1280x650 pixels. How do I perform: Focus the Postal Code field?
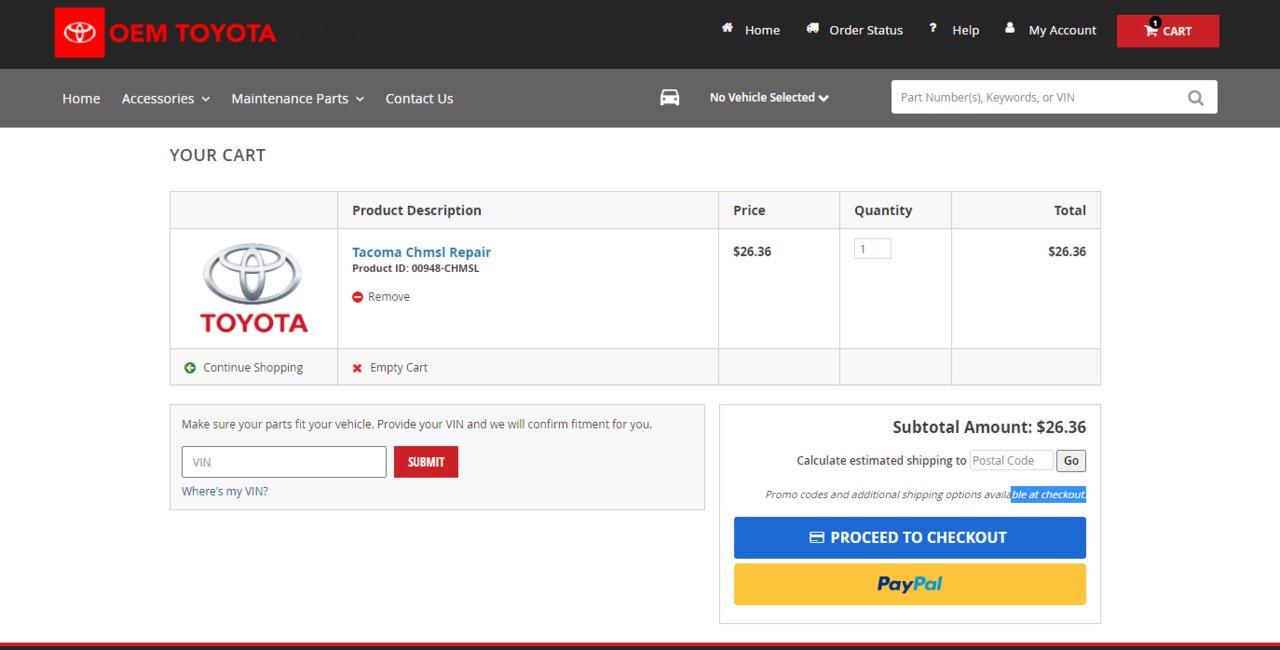pos(1011,460)
